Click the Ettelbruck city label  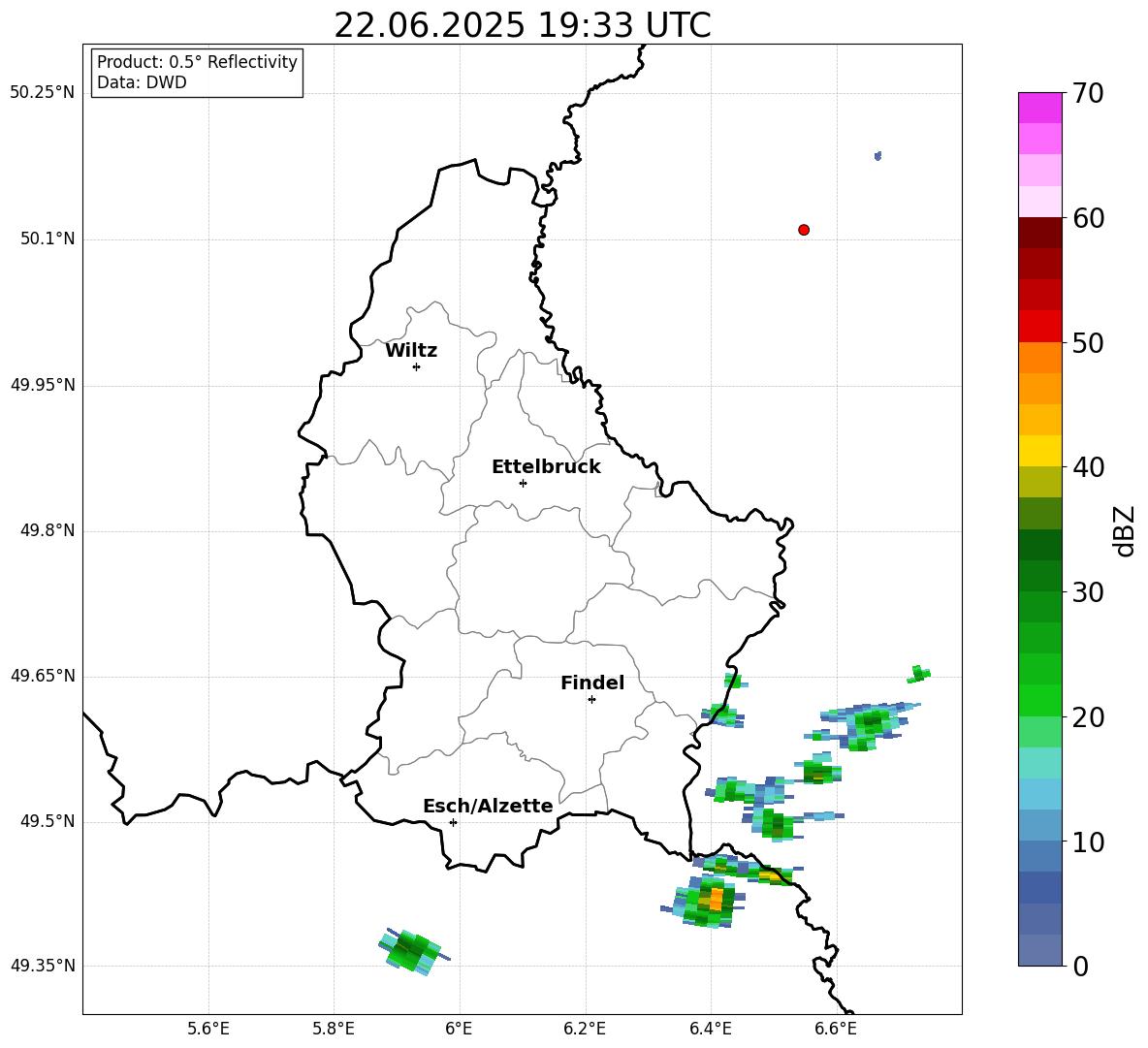546,467
